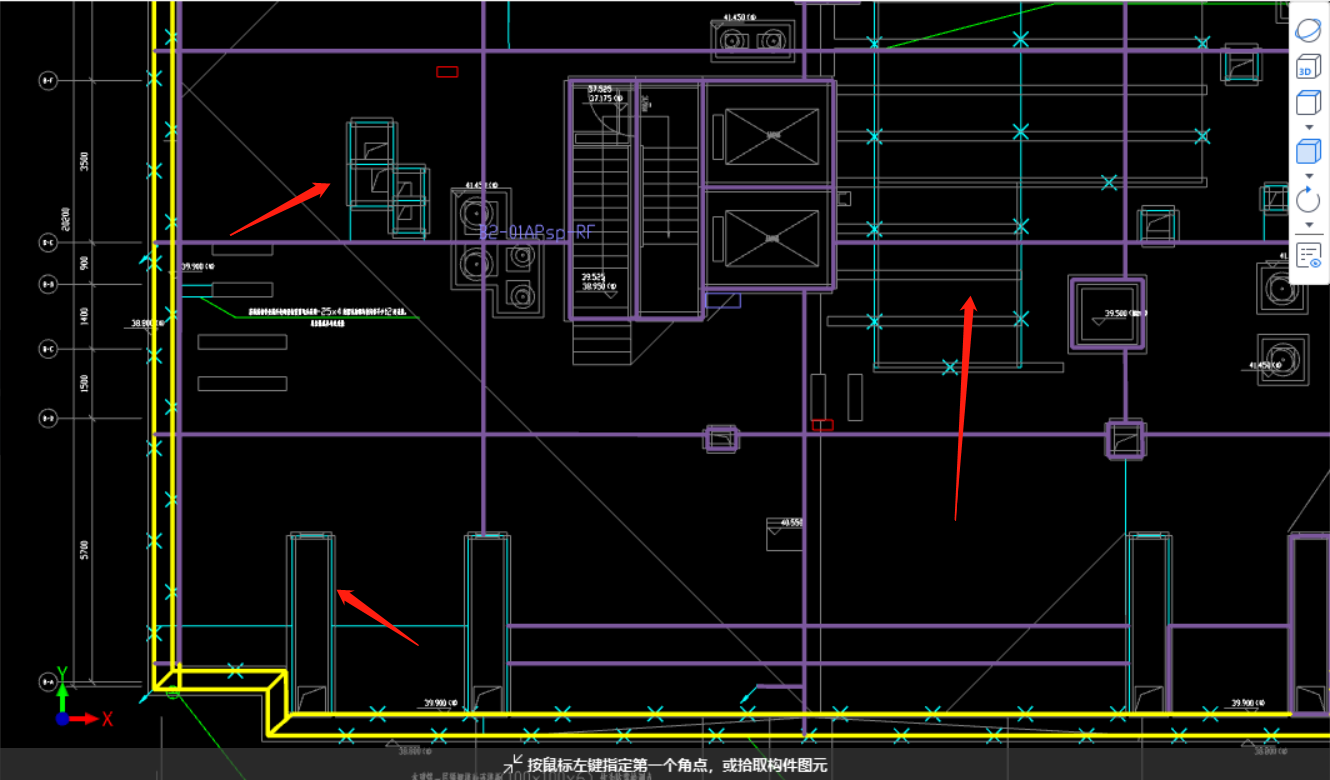Click the corner-point cursor icon in prompt bar
The height and width of the screenshot is (780, 1330).
[x=514, y=764]
